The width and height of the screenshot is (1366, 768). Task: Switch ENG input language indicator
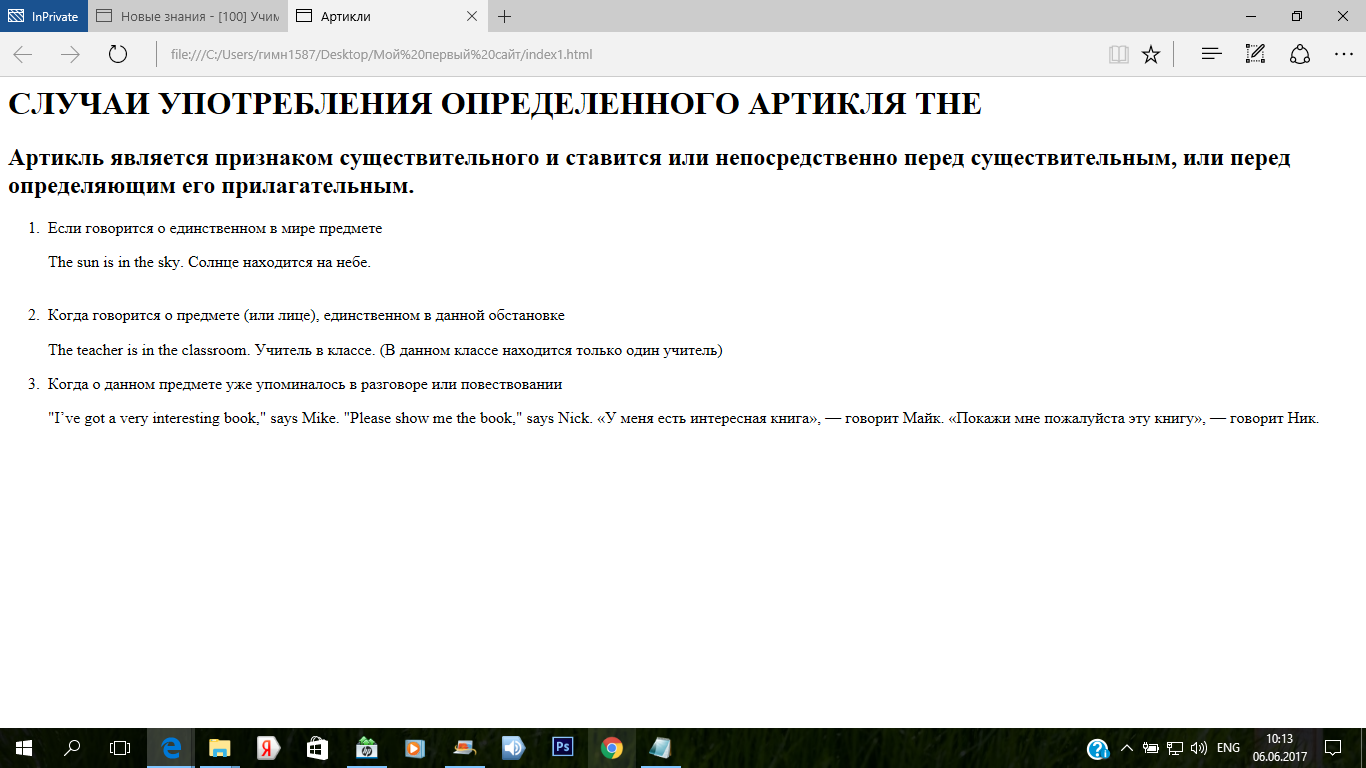pyautogui.click(x=1228, y=748)
